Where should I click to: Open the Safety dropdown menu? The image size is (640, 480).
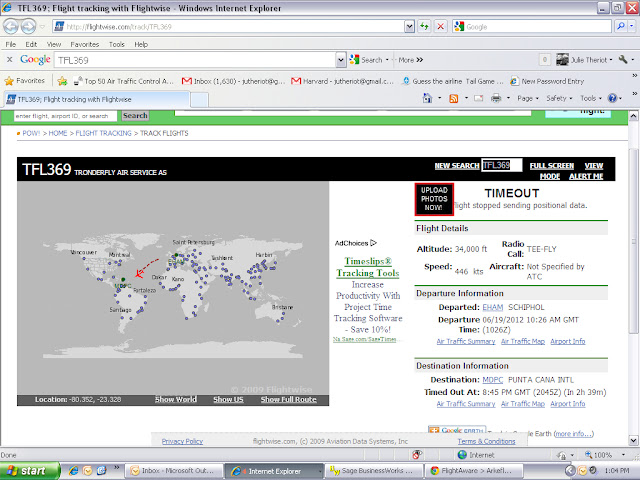pyautogui.click(x=559, y=98)
